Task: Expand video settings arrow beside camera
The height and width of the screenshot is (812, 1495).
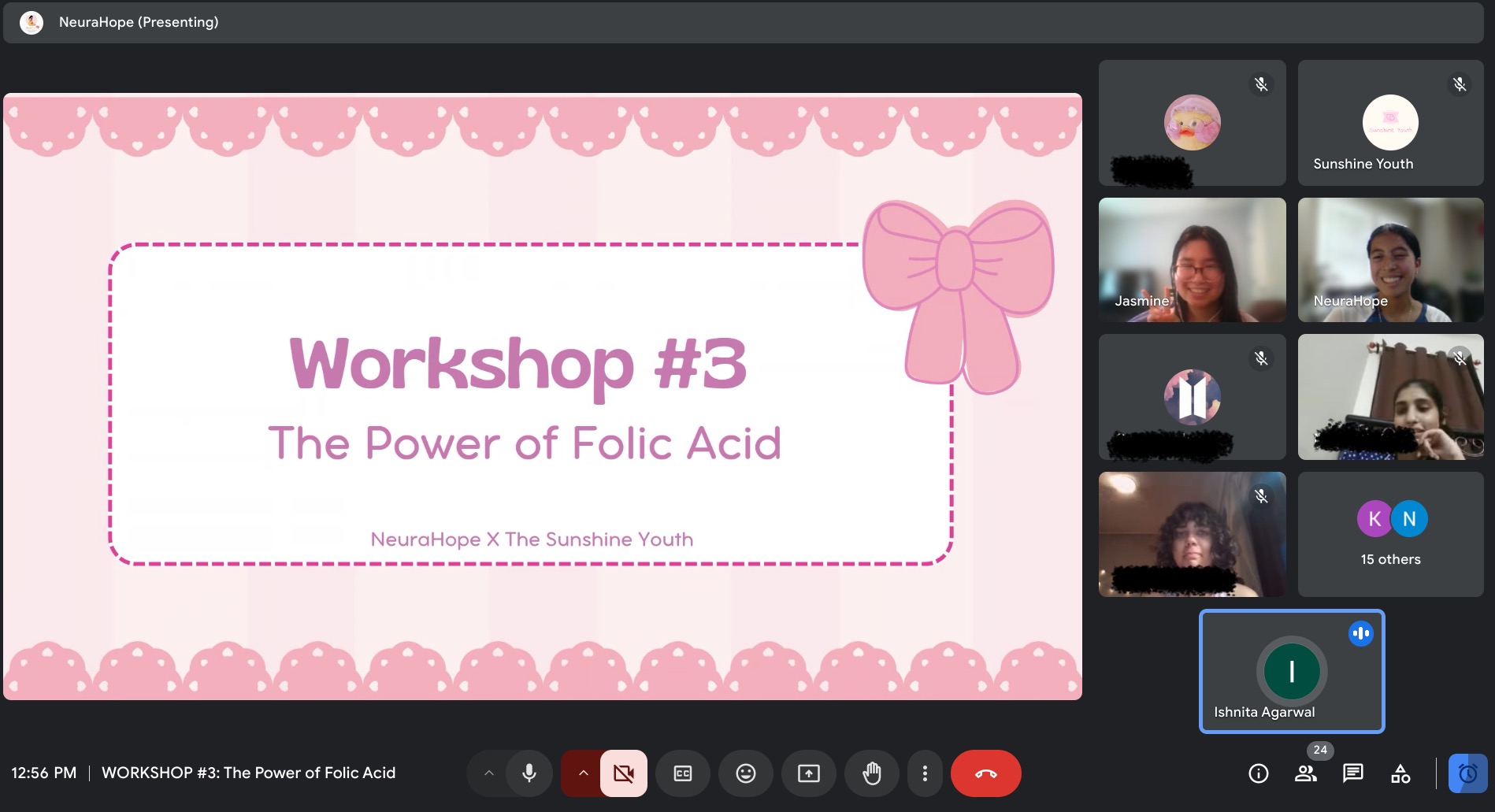Action: coord(583,773)
